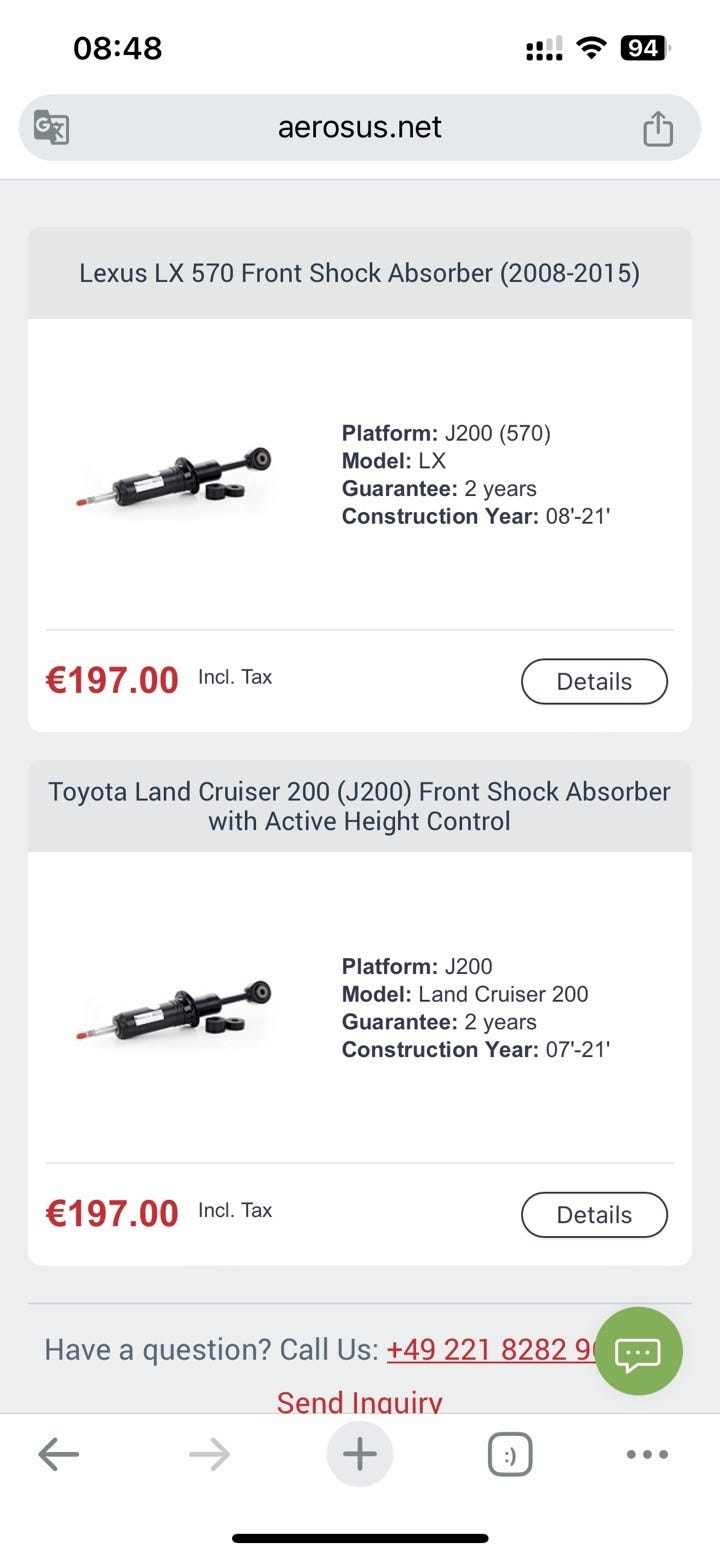The height and width of the screenshot is (1558, 720).
Task: Tap the first €197.00 price
Action: coord(112,681)
